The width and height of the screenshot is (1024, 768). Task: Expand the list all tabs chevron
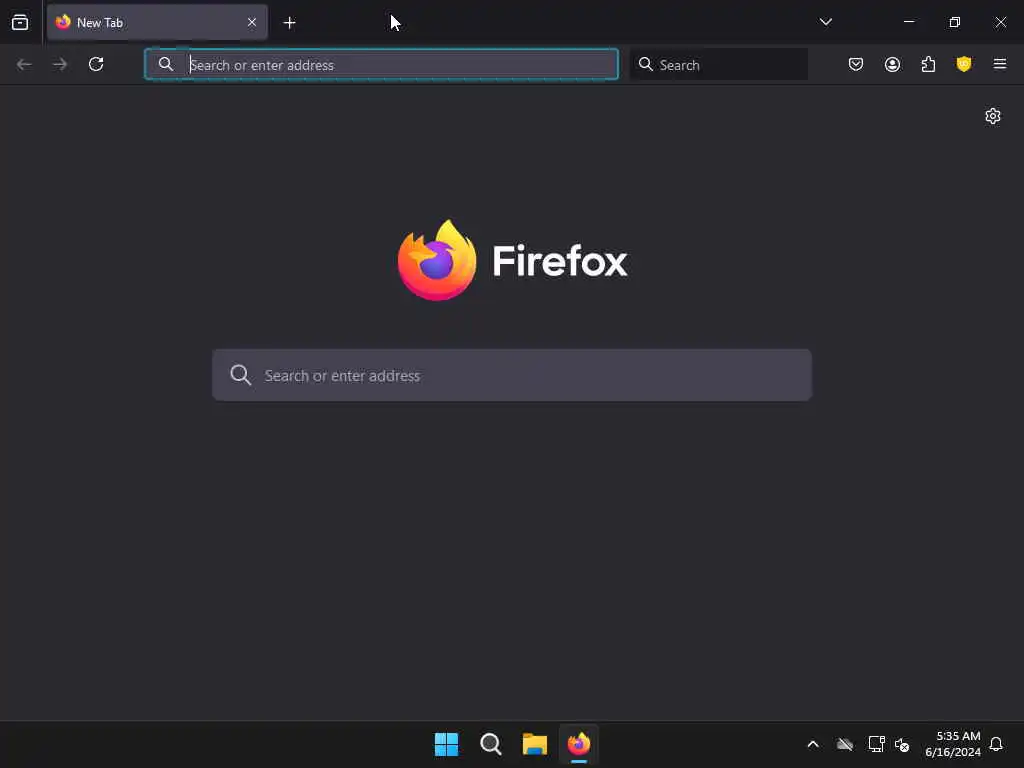click(x=825, y=22)
